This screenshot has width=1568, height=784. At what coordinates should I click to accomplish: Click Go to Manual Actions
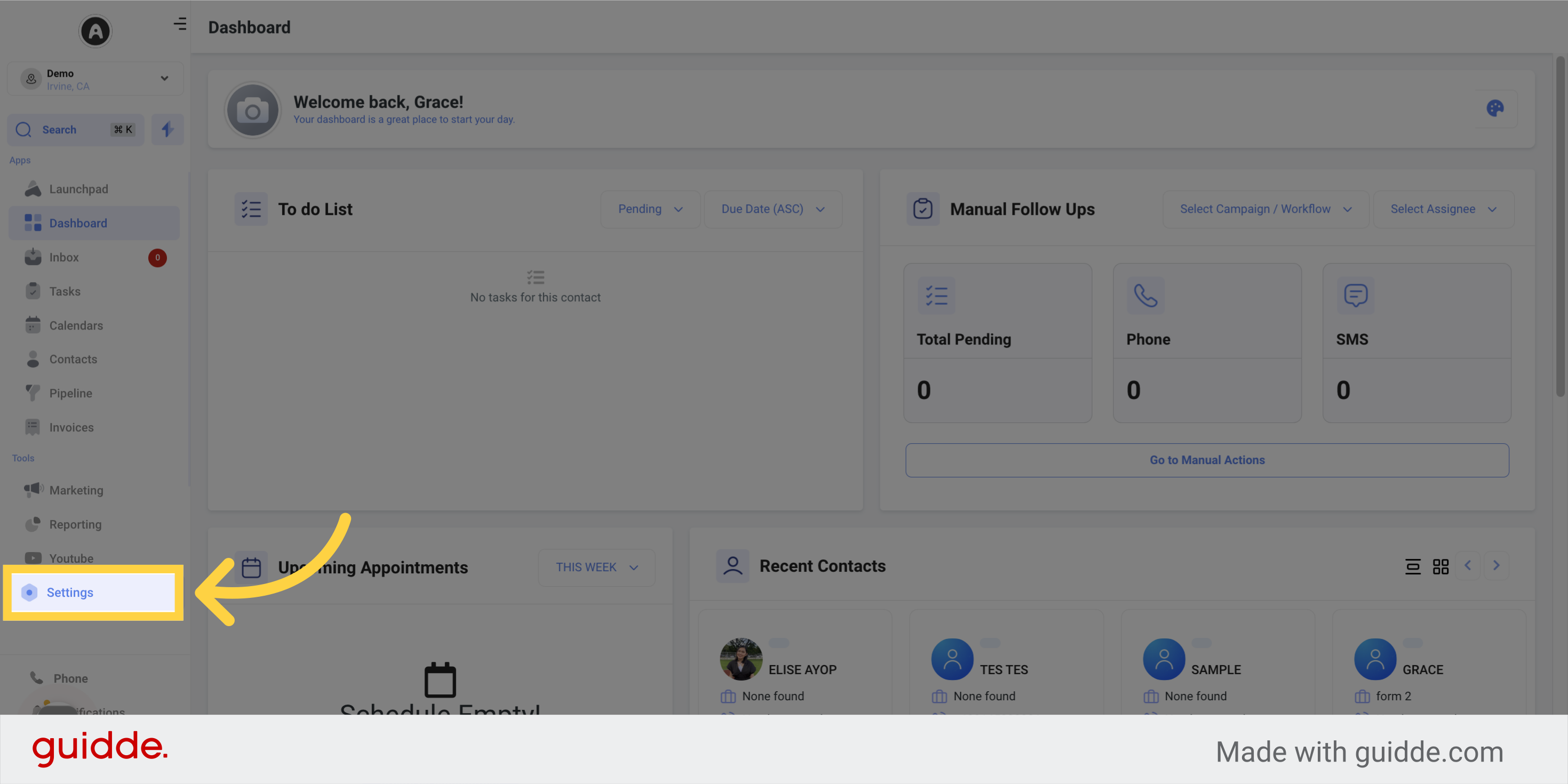1206,460
